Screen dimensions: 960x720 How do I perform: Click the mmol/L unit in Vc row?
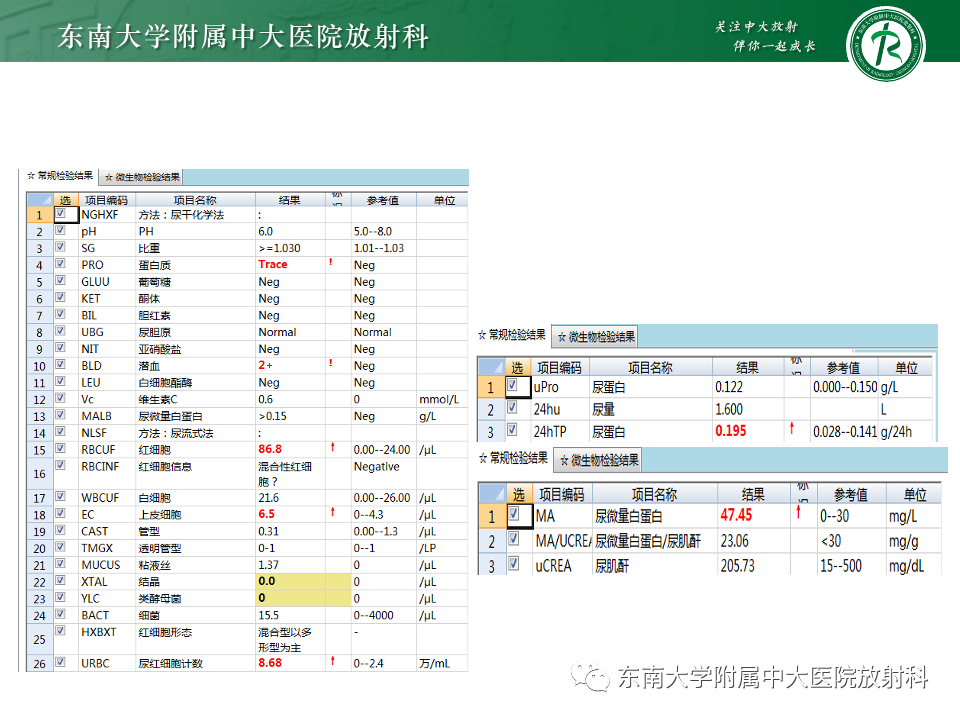pos(438,399)
